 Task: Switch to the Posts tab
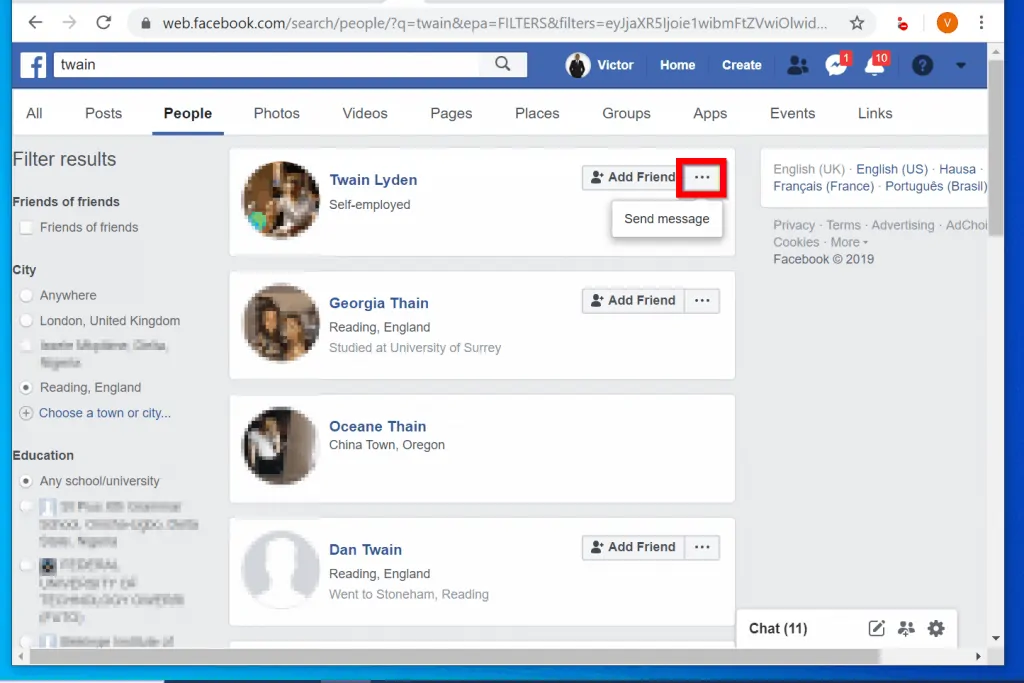(103, 113)
